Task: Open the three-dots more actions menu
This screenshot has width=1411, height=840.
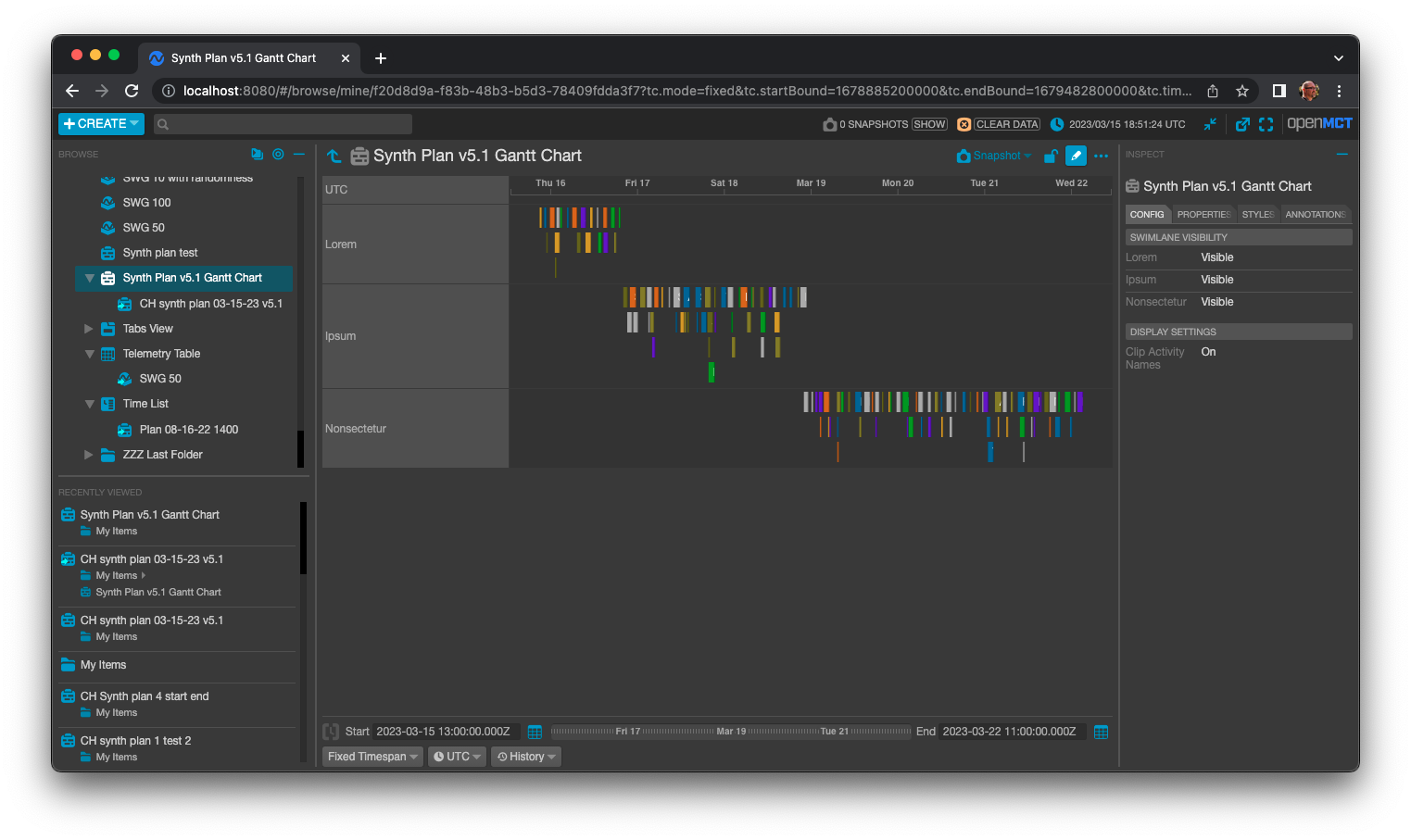Action: pos(1101,156)
